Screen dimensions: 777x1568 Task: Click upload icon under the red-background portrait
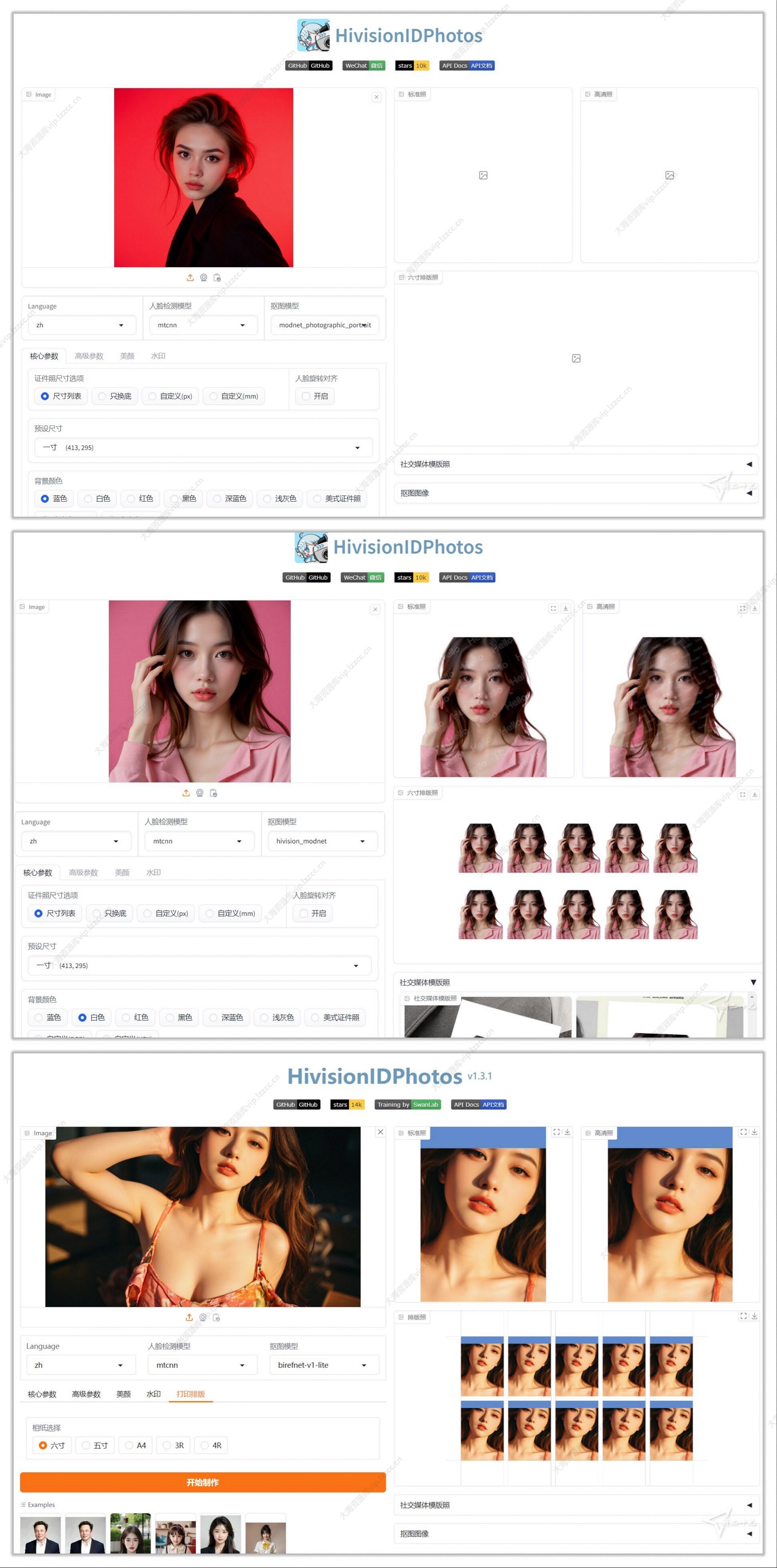point(190,278)
